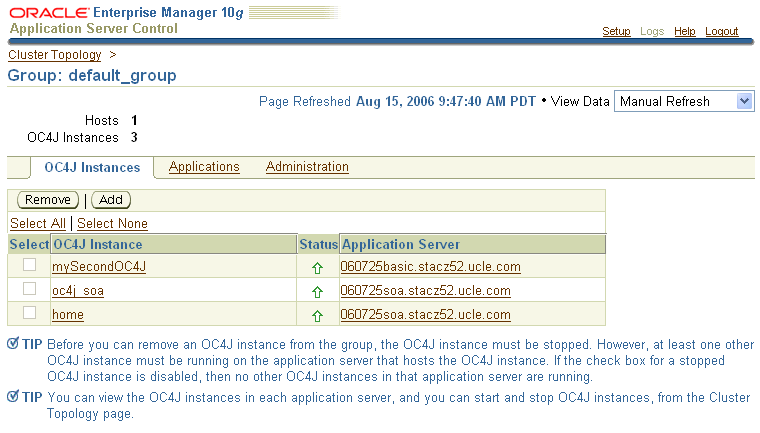Click the Select None link
The height and width of the screenshot is (433, 760).
(x=112, y=224)
